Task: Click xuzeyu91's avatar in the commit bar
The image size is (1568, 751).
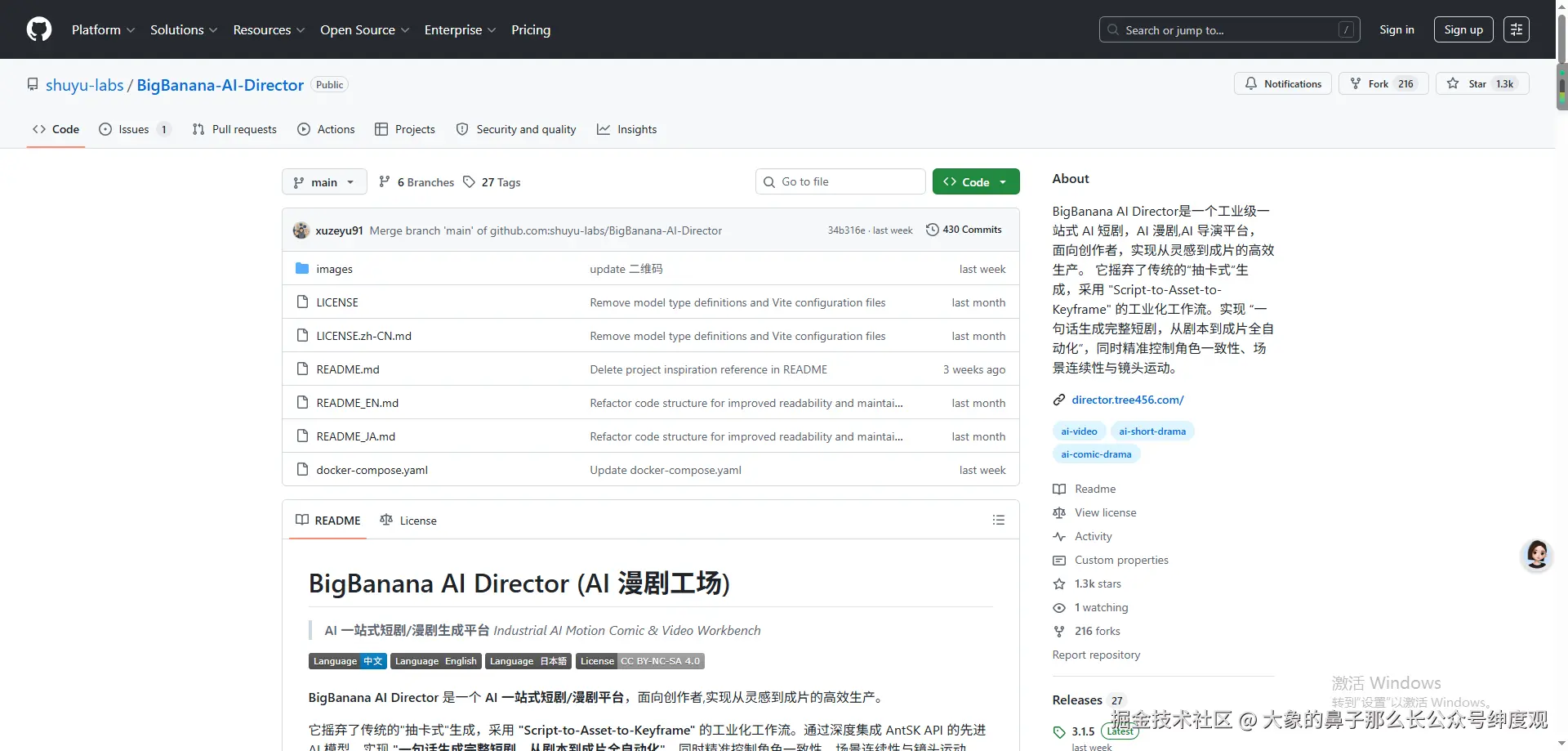Action: 301,230
